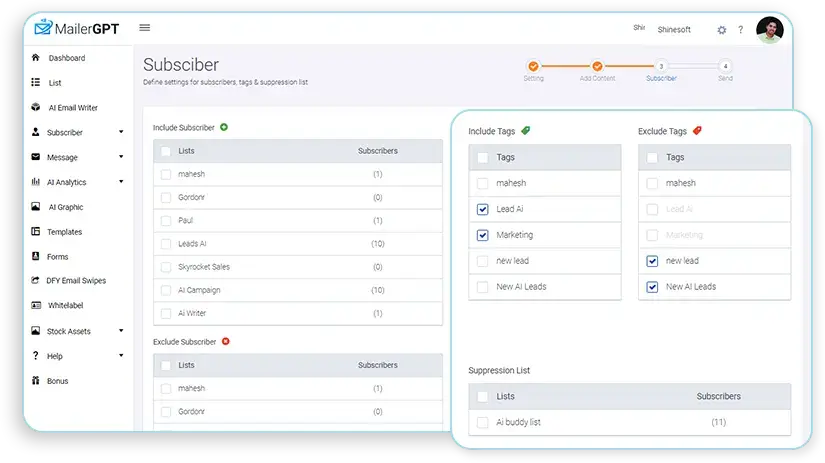The width and height of the screenshot is (825, 463).
Task: Click green plus icon beside Include Subscriber
Action: 224,127
